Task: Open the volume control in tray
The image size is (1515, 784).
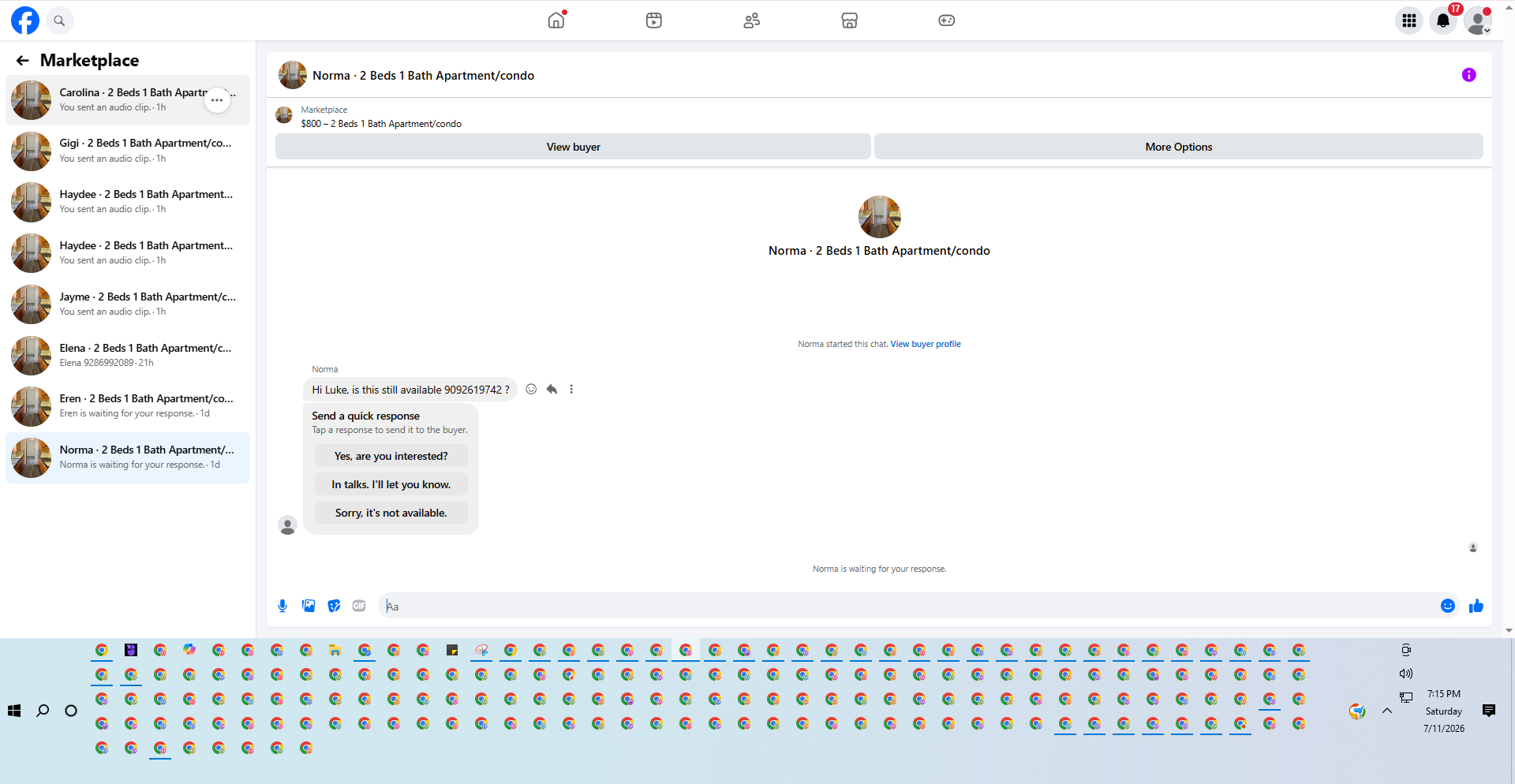Action: [1406, 674]
